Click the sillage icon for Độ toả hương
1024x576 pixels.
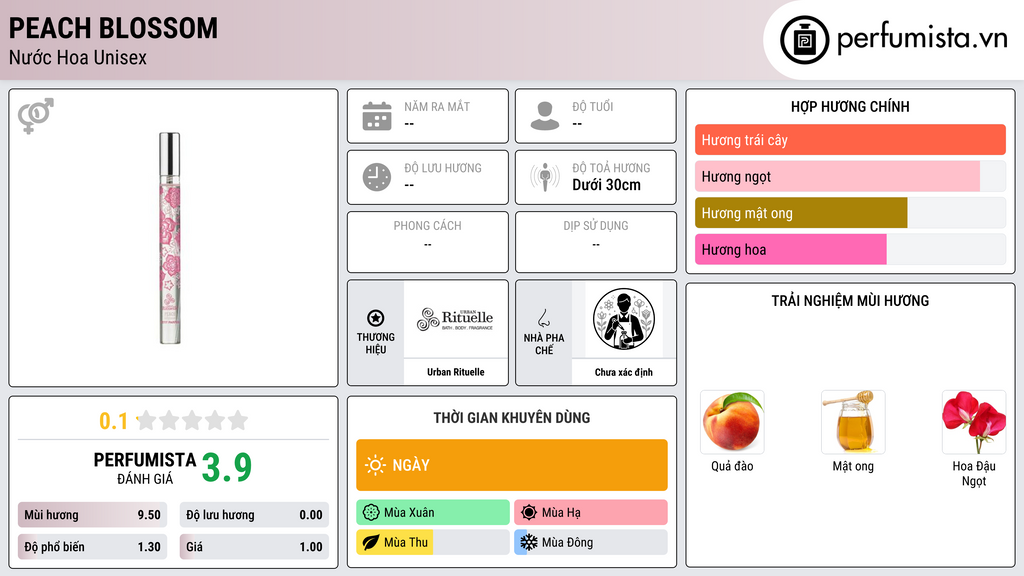(545, 177)
